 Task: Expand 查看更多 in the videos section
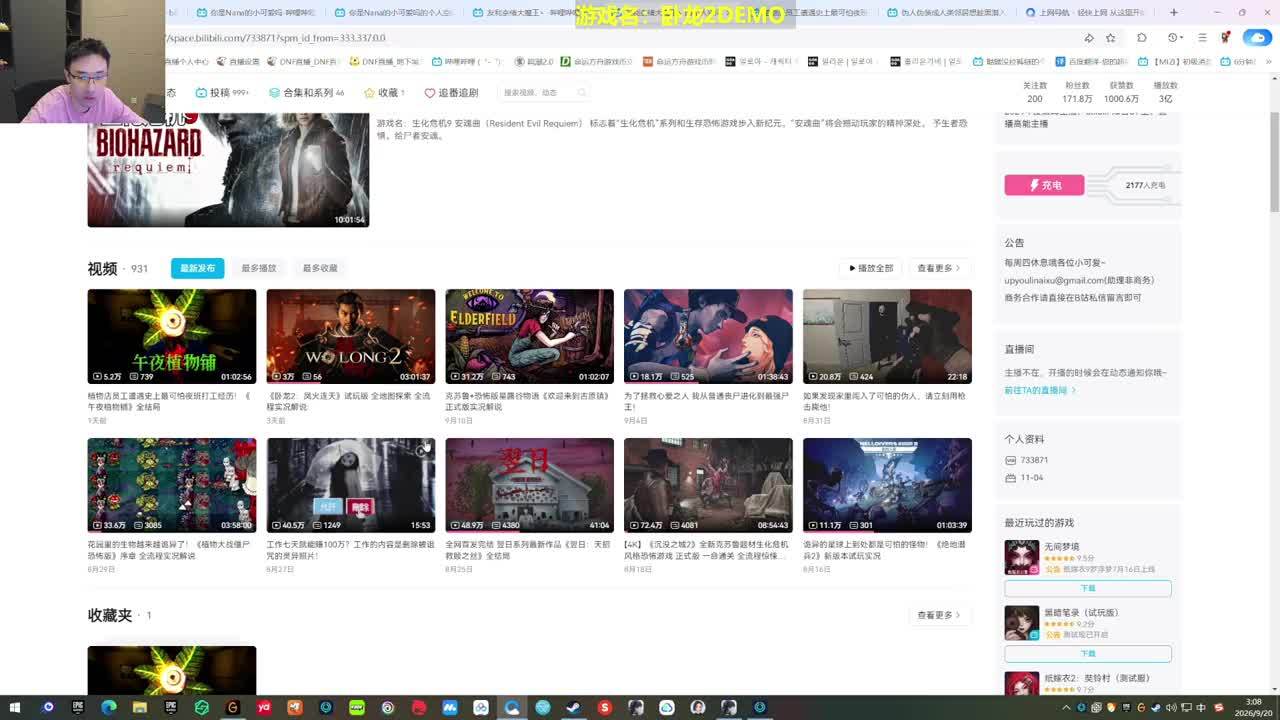click(x=939, y=268)
